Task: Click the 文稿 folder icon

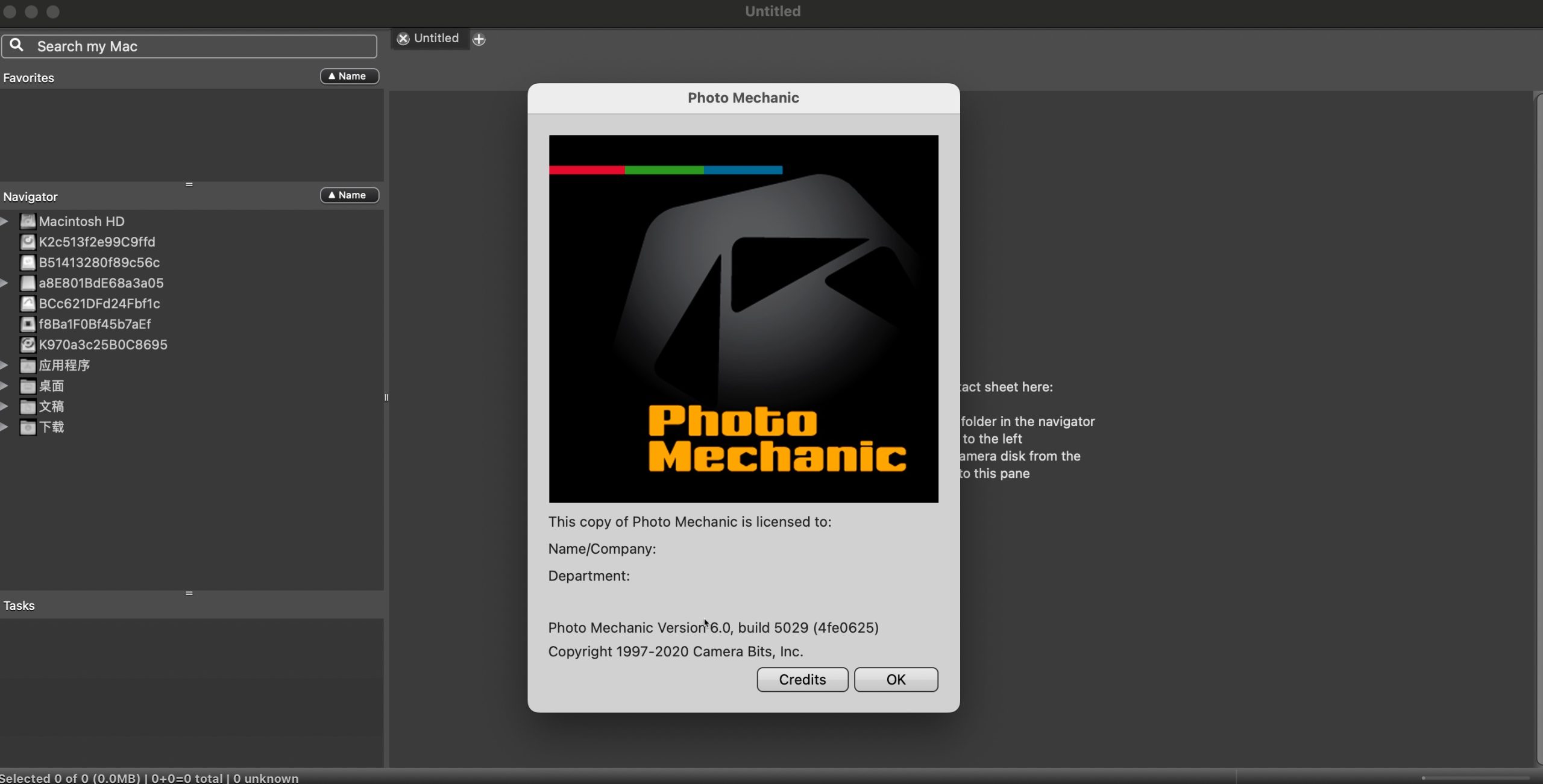Action: point(28,406)
